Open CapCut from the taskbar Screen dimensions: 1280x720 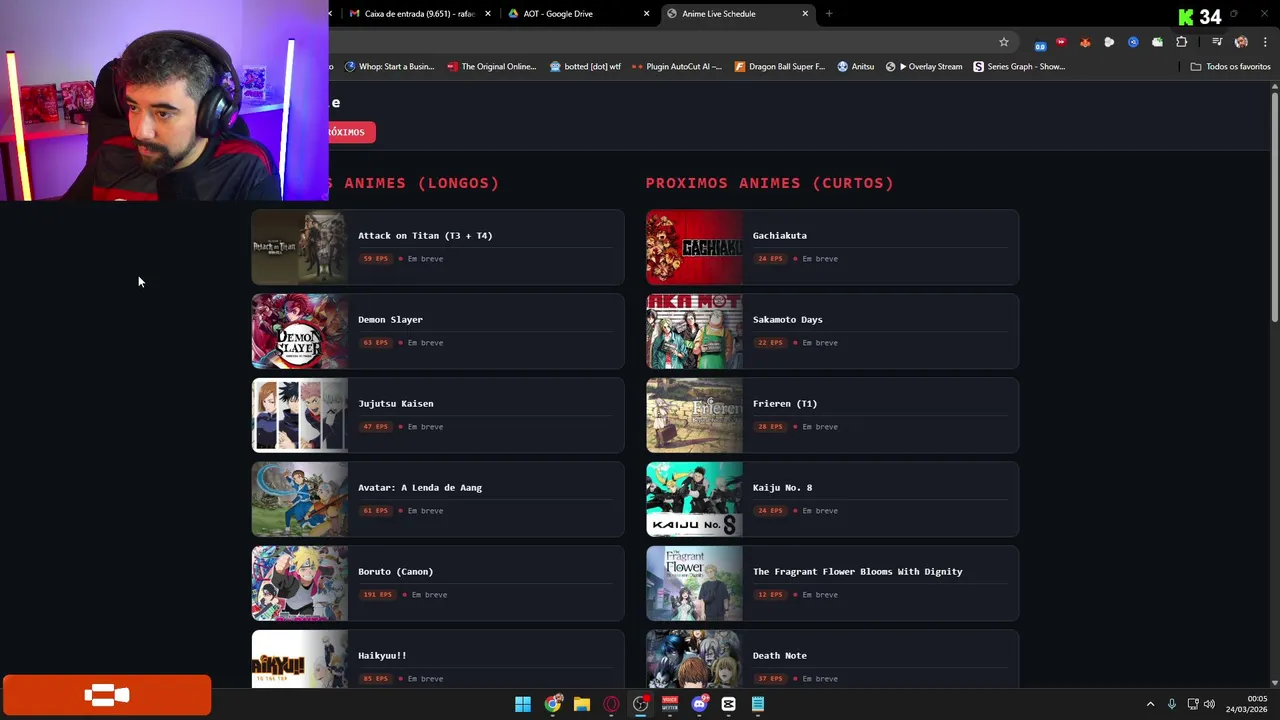[x=728, y=704]
